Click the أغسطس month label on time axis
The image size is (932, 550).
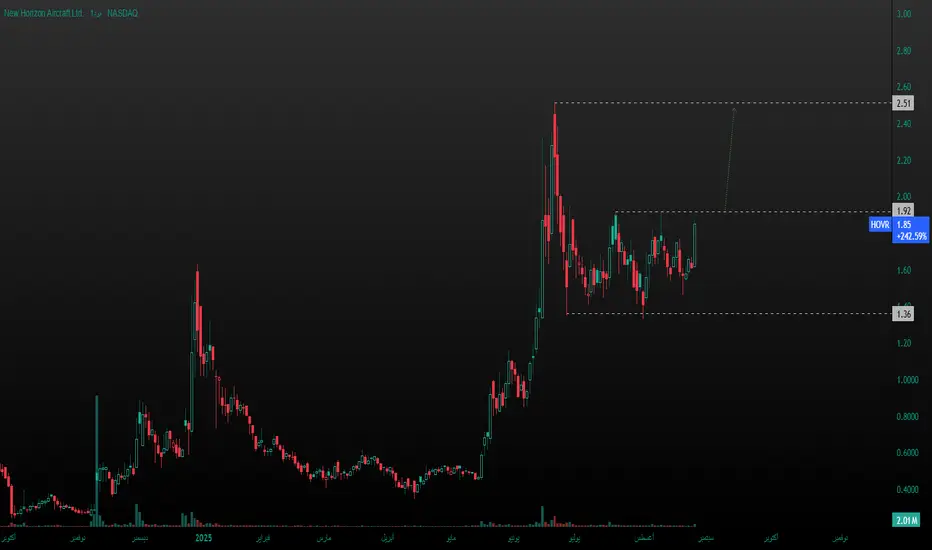[x=644, y=538]
